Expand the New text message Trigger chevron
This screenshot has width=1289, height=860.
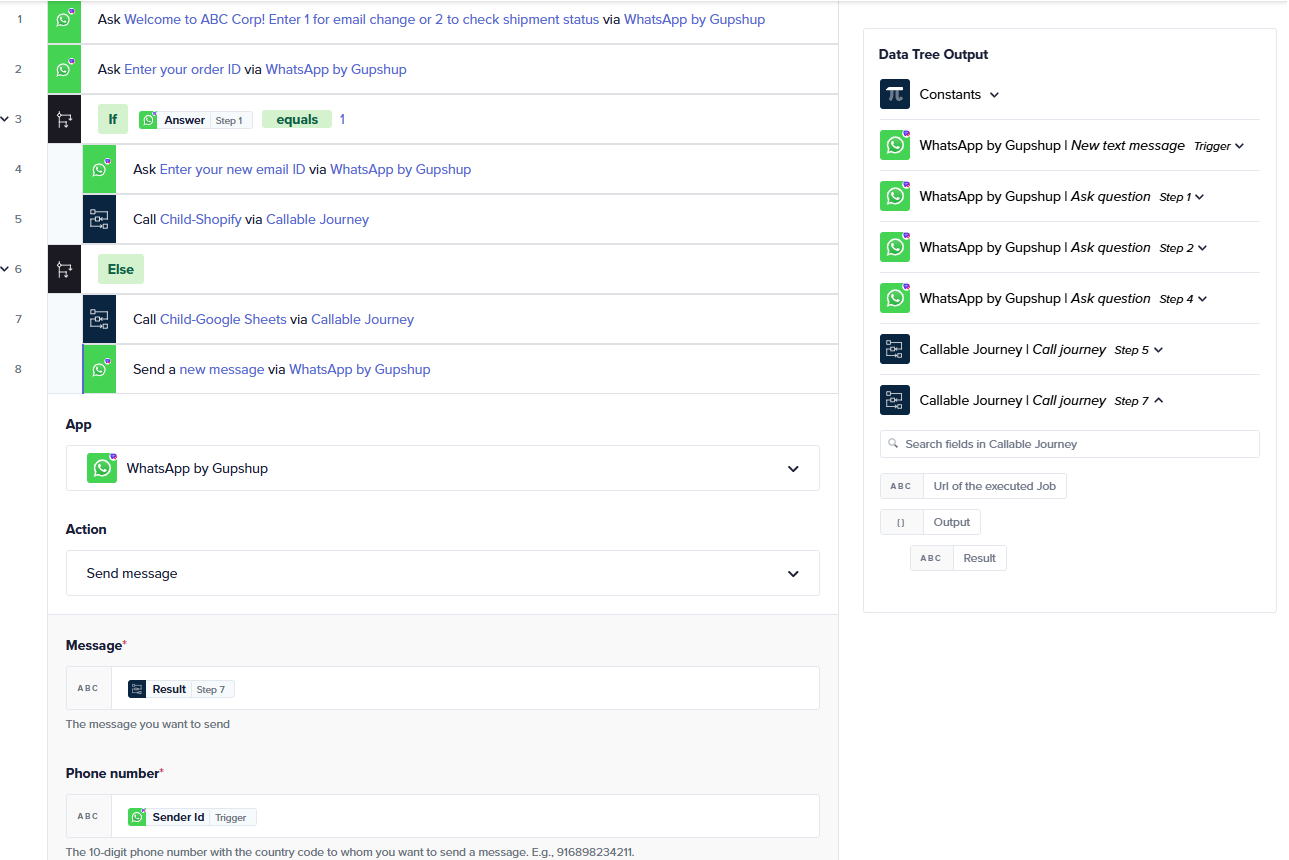[x=1240, y=146]
